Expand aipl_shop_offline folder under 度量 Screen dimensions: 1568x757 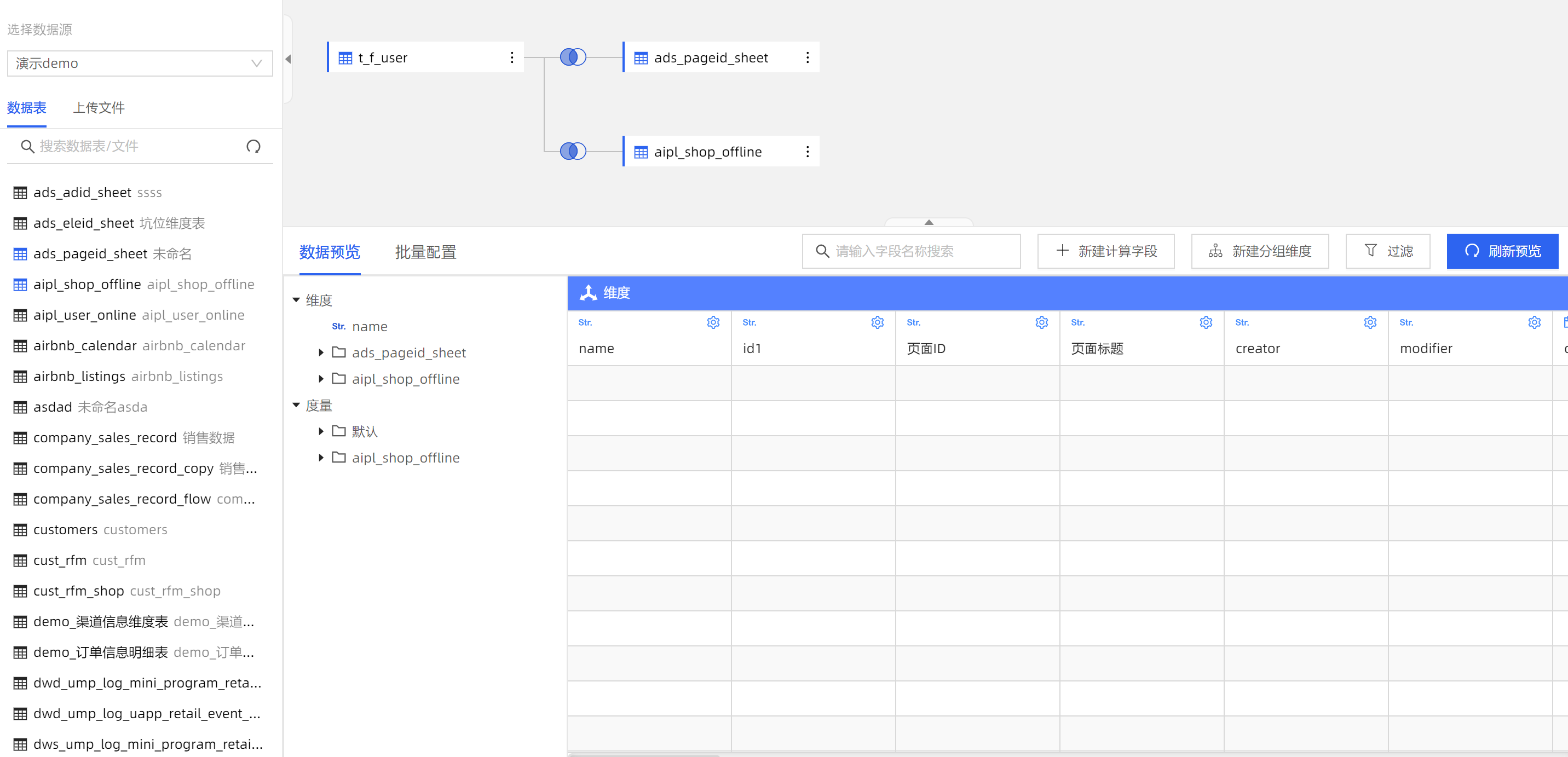coord(321,458)
